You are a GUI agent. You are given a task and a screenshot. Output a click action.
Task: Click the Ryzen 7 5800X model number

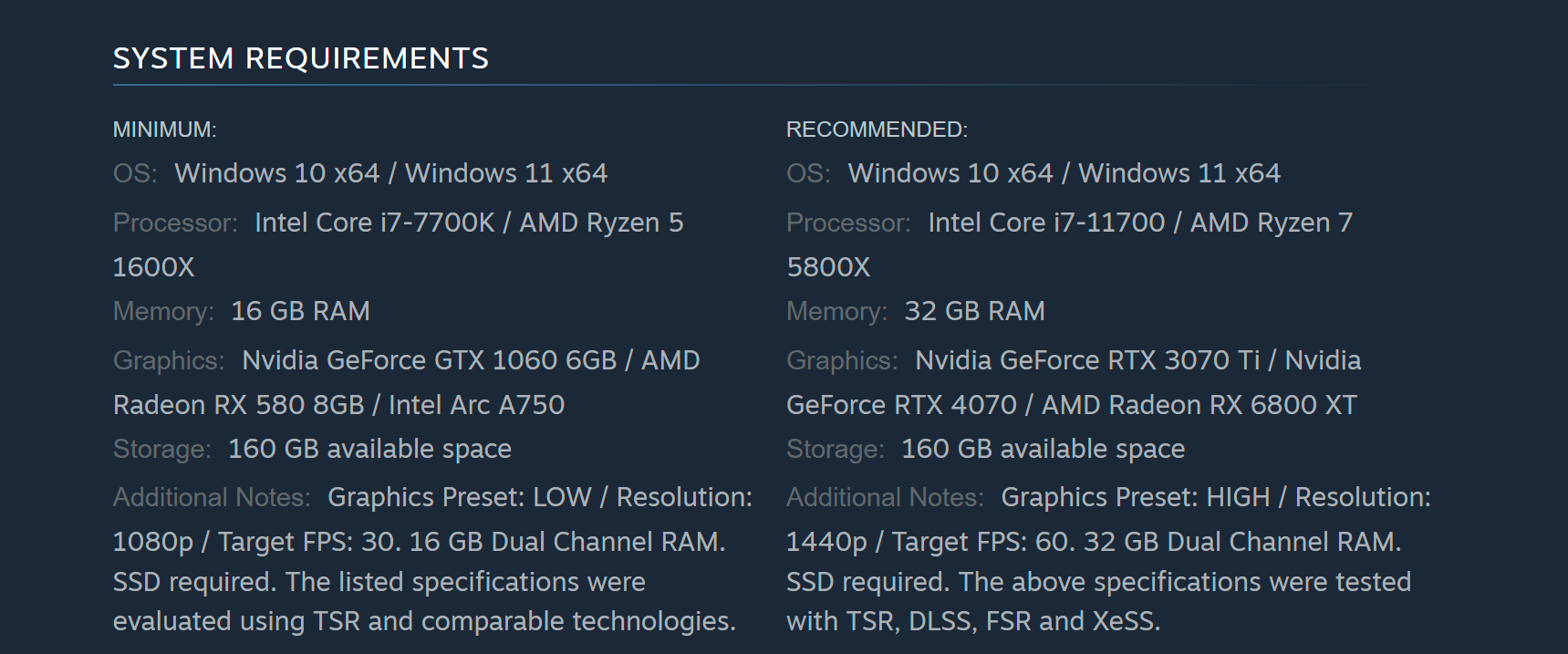(x=828, y=267)
